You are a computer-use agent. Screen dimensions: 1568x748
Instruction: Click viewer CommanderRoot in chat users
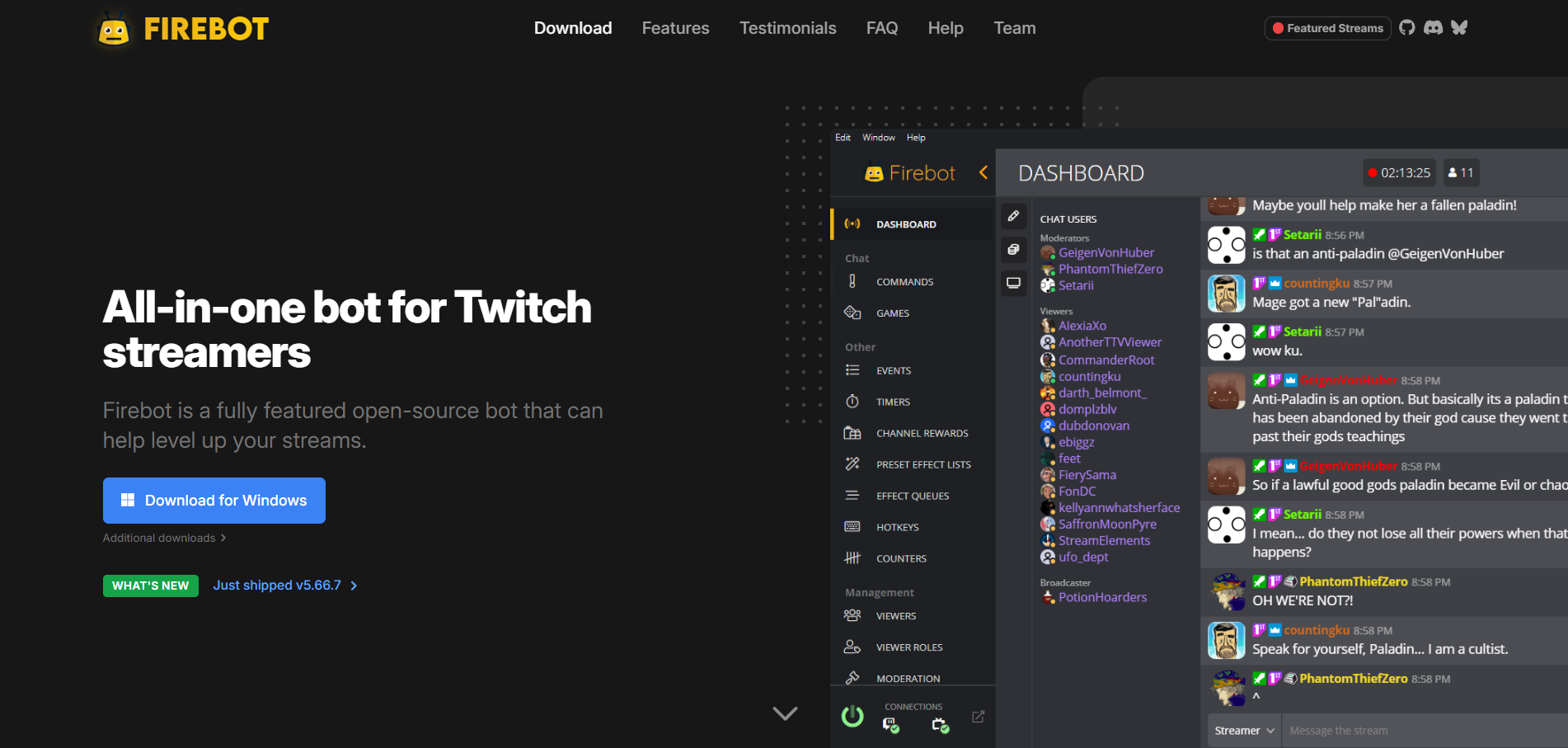click(1106, 360)
